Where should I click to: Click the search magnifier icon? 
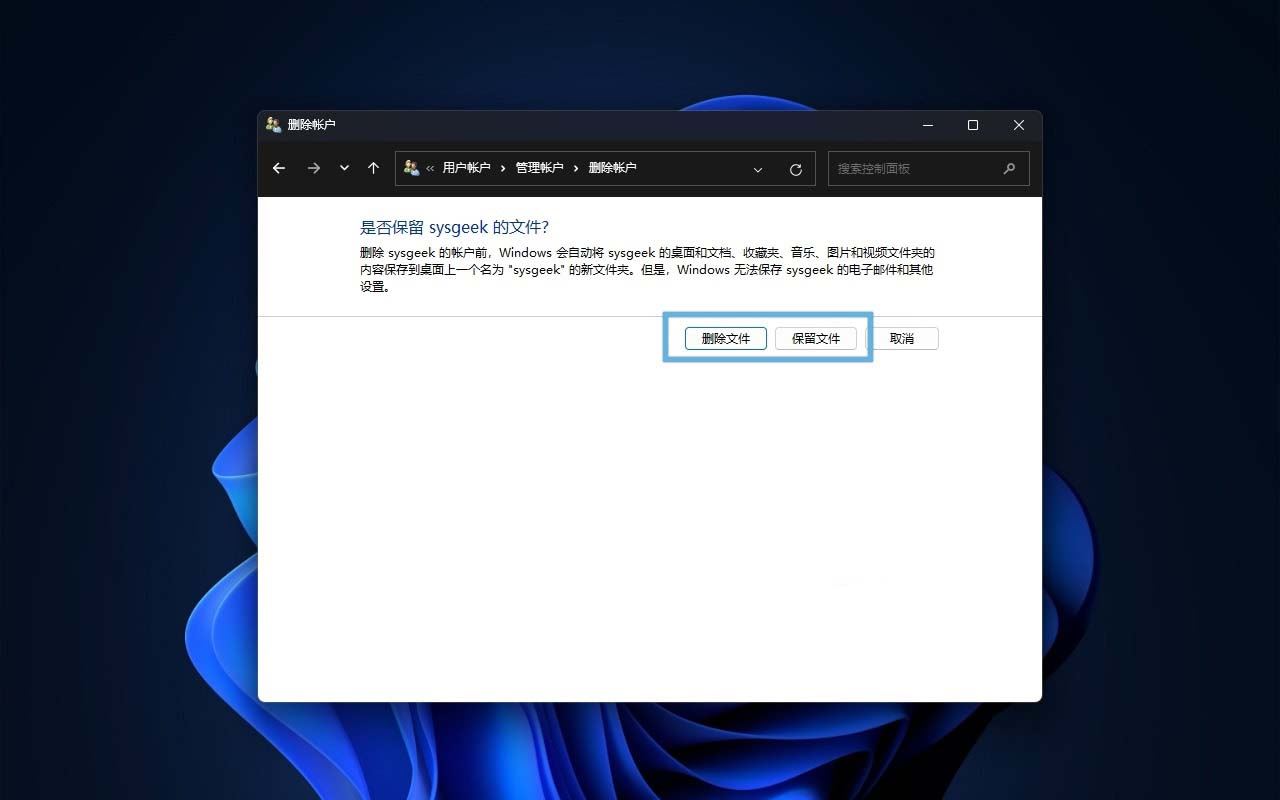click(1010, 169)
